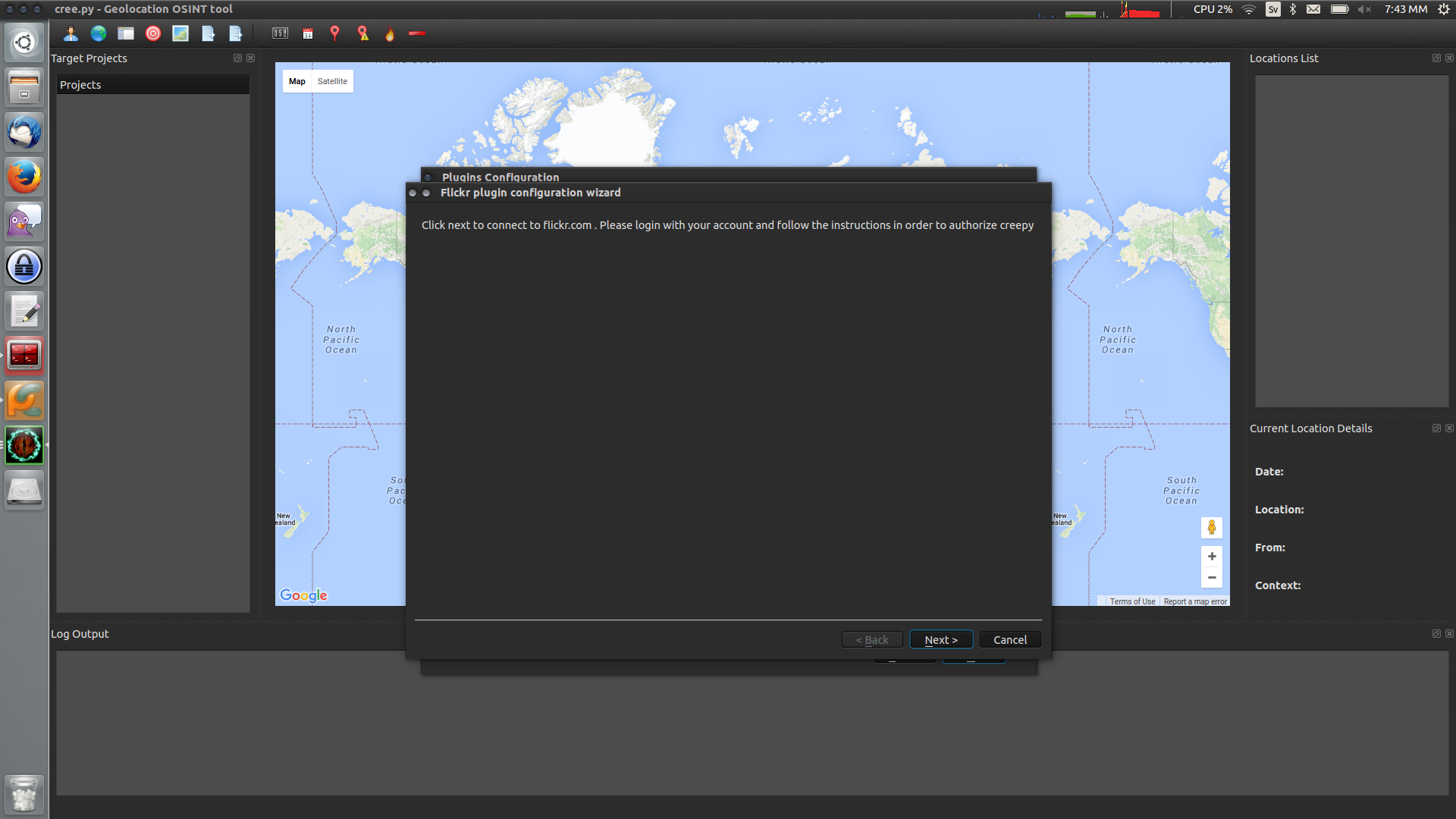Open the Google logo link on map
The image size is (1456, 819).
tap(303, 595)
